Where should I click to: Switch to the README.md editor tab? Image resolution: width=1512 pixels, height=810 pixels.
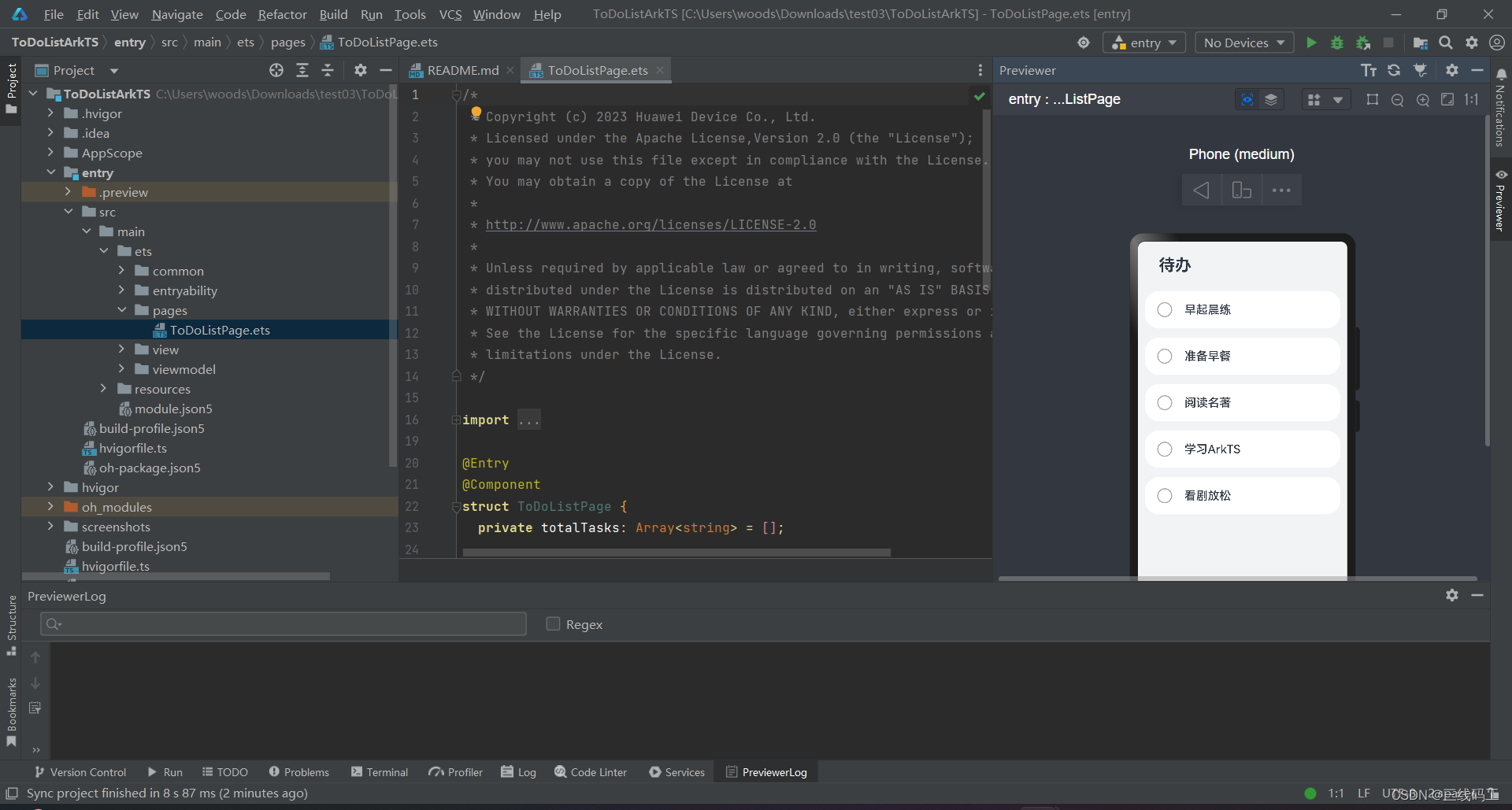point(462,70)
